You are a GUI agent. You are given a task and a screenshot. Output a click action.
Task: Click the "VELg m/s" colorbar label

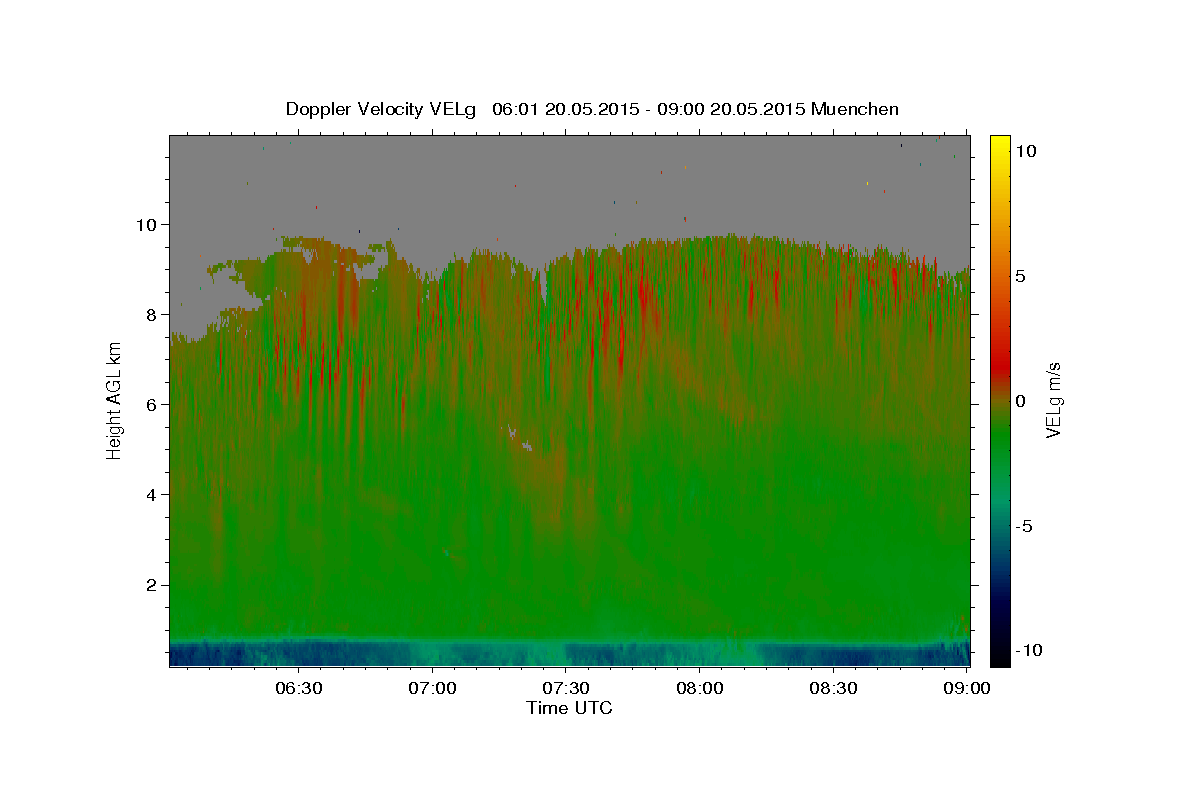point(1053,401)
